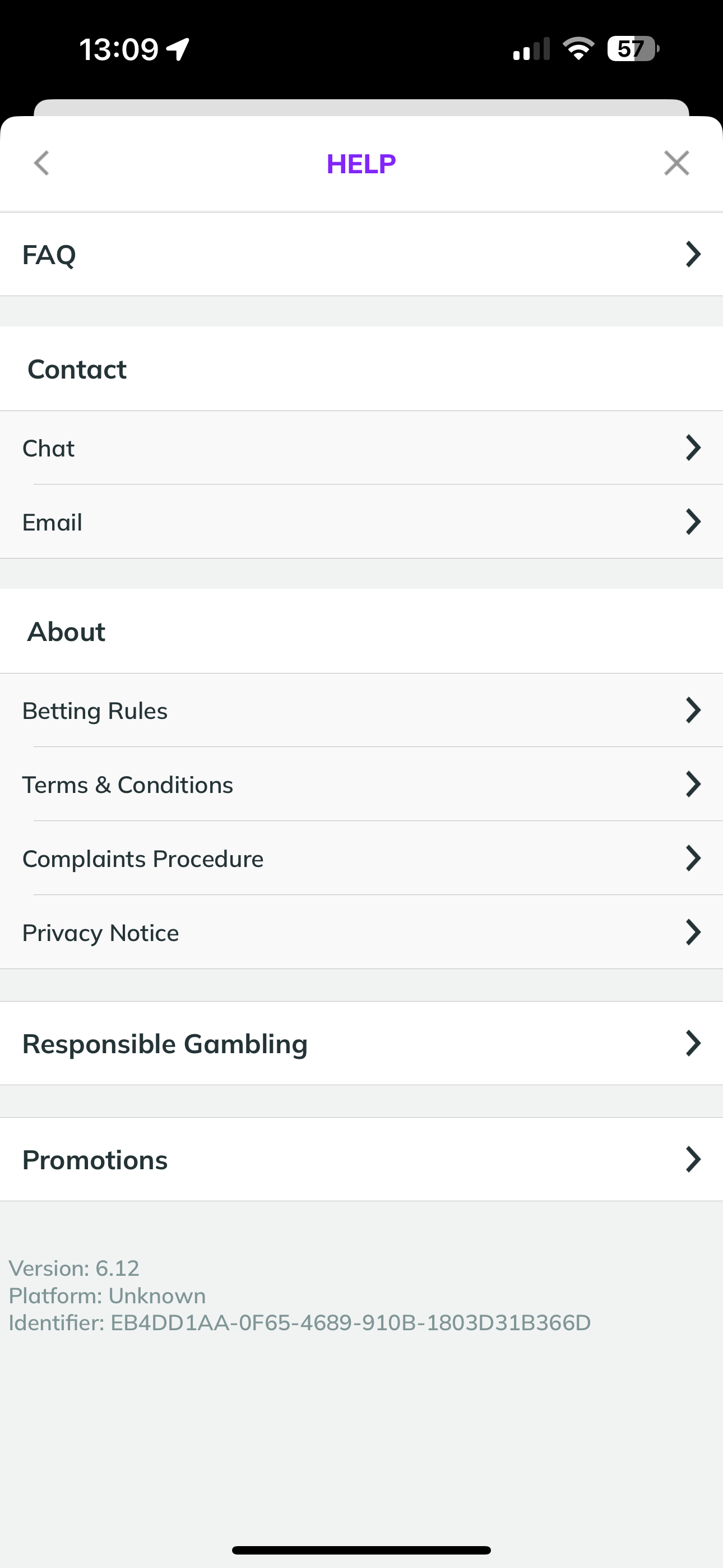Tap the back arrow icon
Image resolution: width=723 pixels, height=1568 pixels.
[41, 163]
